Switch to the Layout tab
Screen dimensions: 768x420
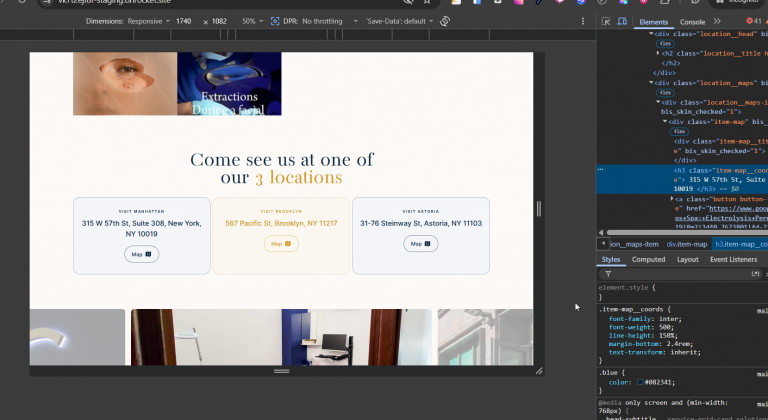point(687,259)
